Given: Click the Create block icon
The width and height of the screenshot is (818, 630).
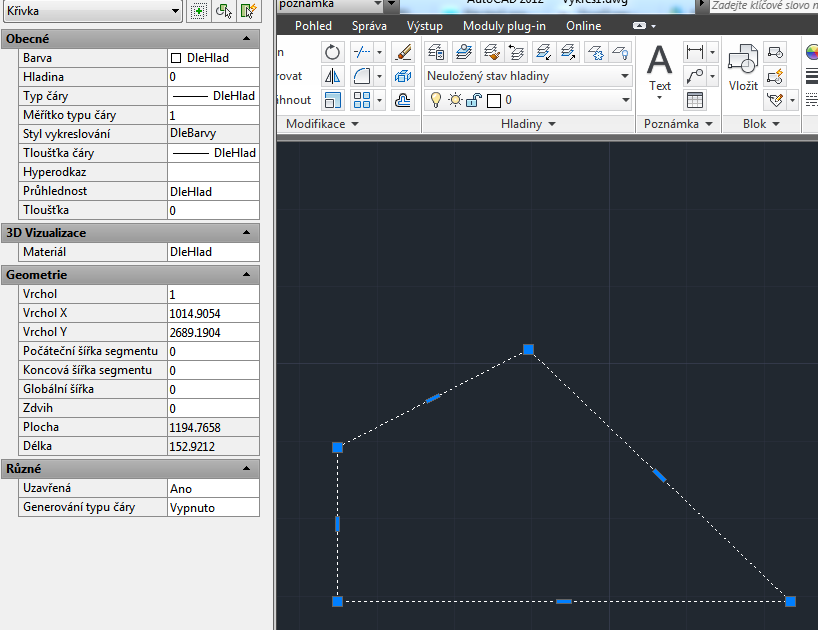Looking at the screenshot, I should click(775, 52).
